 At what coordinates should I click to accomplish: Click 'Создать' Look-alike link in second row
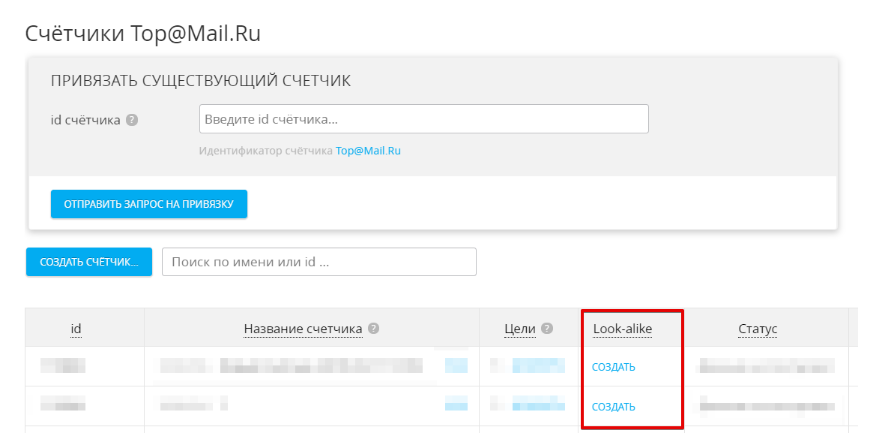point(613,407)
